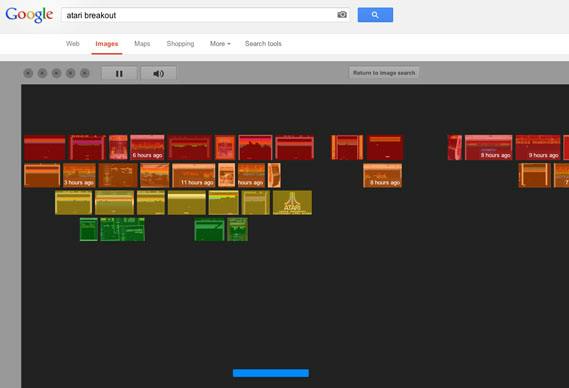The width and height of the screenshot is (569, 388).
Task: Click the red brick labeled 6 hours ago
Action: 147,147
